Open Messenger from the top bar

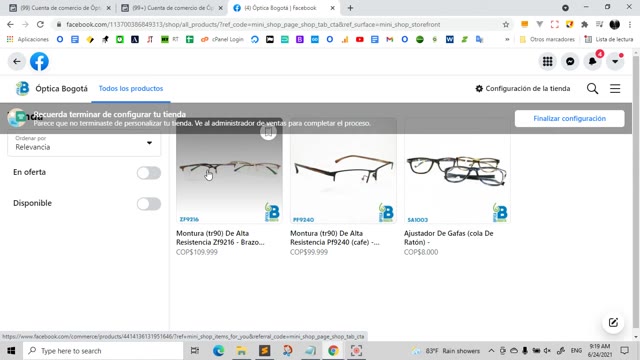tap(570, 62)
